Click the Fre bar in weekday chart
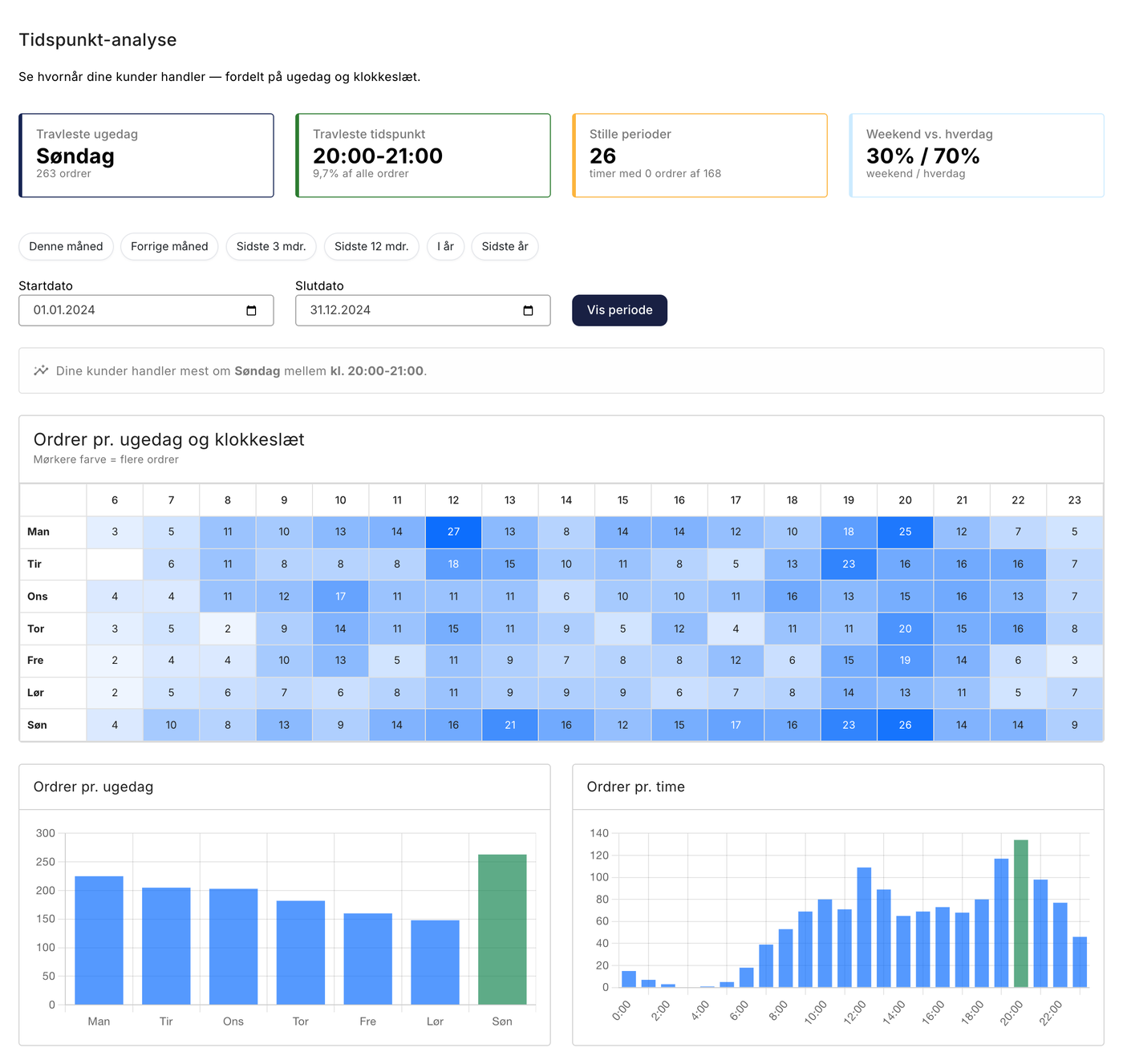The width and height of the screenshot is (1123, 1064). (x=367, y=959)
